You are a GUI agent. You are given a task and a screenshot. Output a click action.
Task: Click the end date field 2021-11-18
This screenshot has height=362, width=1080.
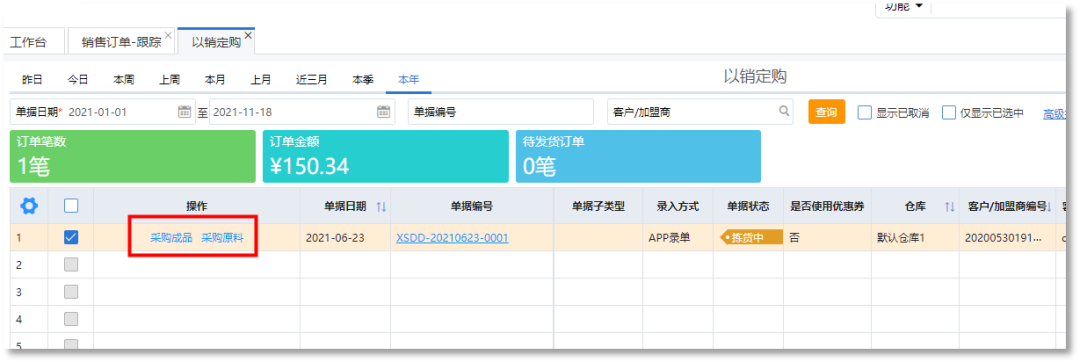302,111
